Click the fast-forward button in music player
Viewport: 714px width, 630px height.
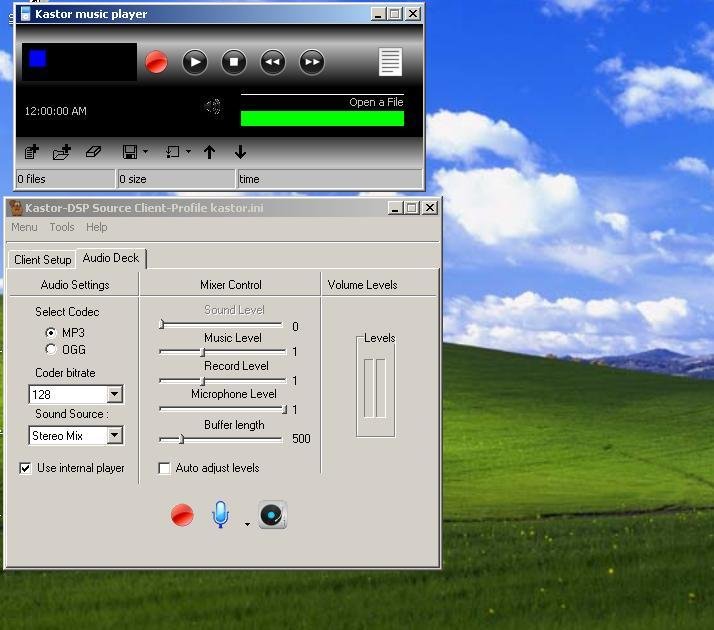click(312, 62)
